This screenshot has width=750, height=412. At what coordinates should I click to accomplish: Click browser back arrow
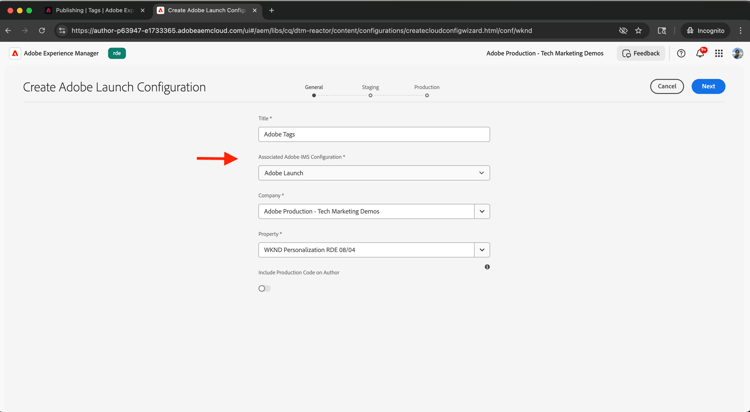tap(8, 31)
